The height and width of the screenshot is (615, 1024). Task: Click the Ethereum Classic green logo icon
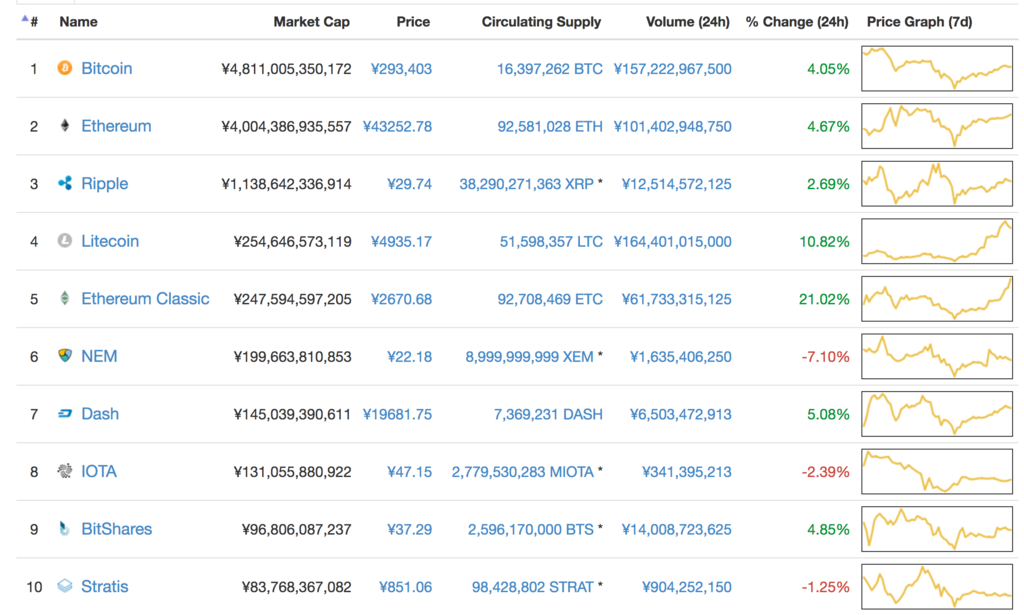tap(65, 298)
